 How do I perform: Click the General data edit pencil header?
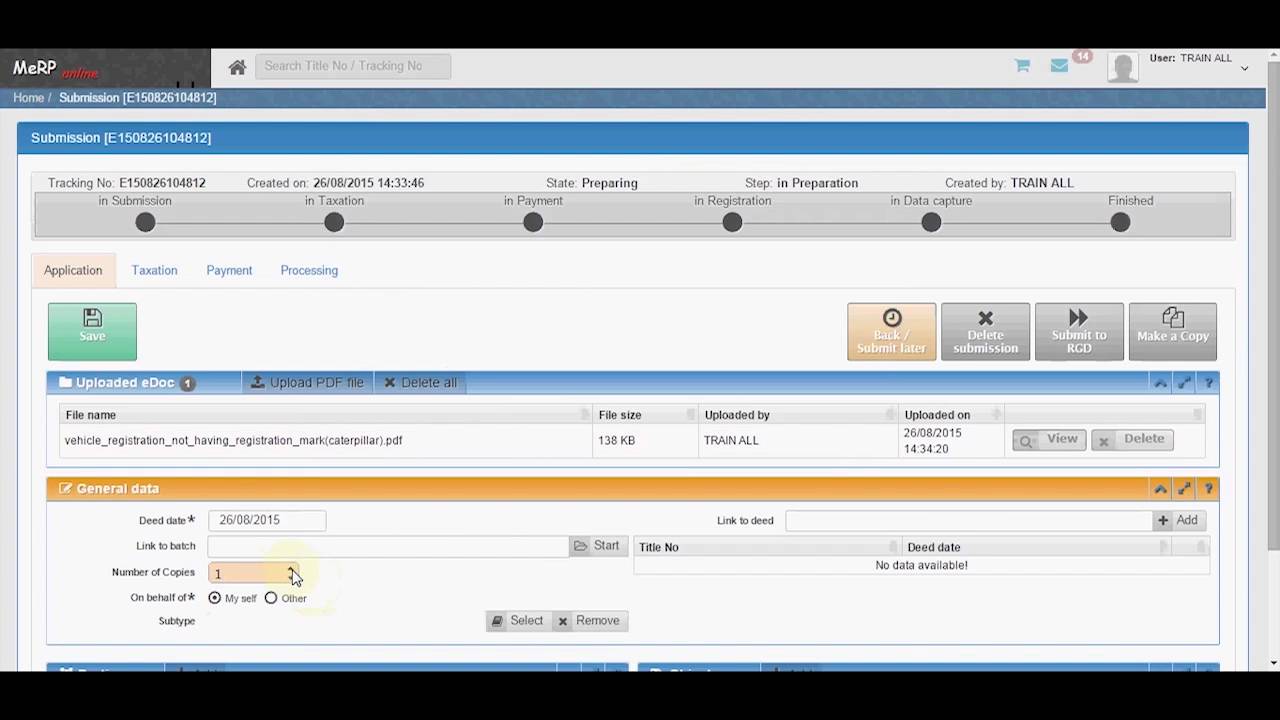click(x=109, y=489)
